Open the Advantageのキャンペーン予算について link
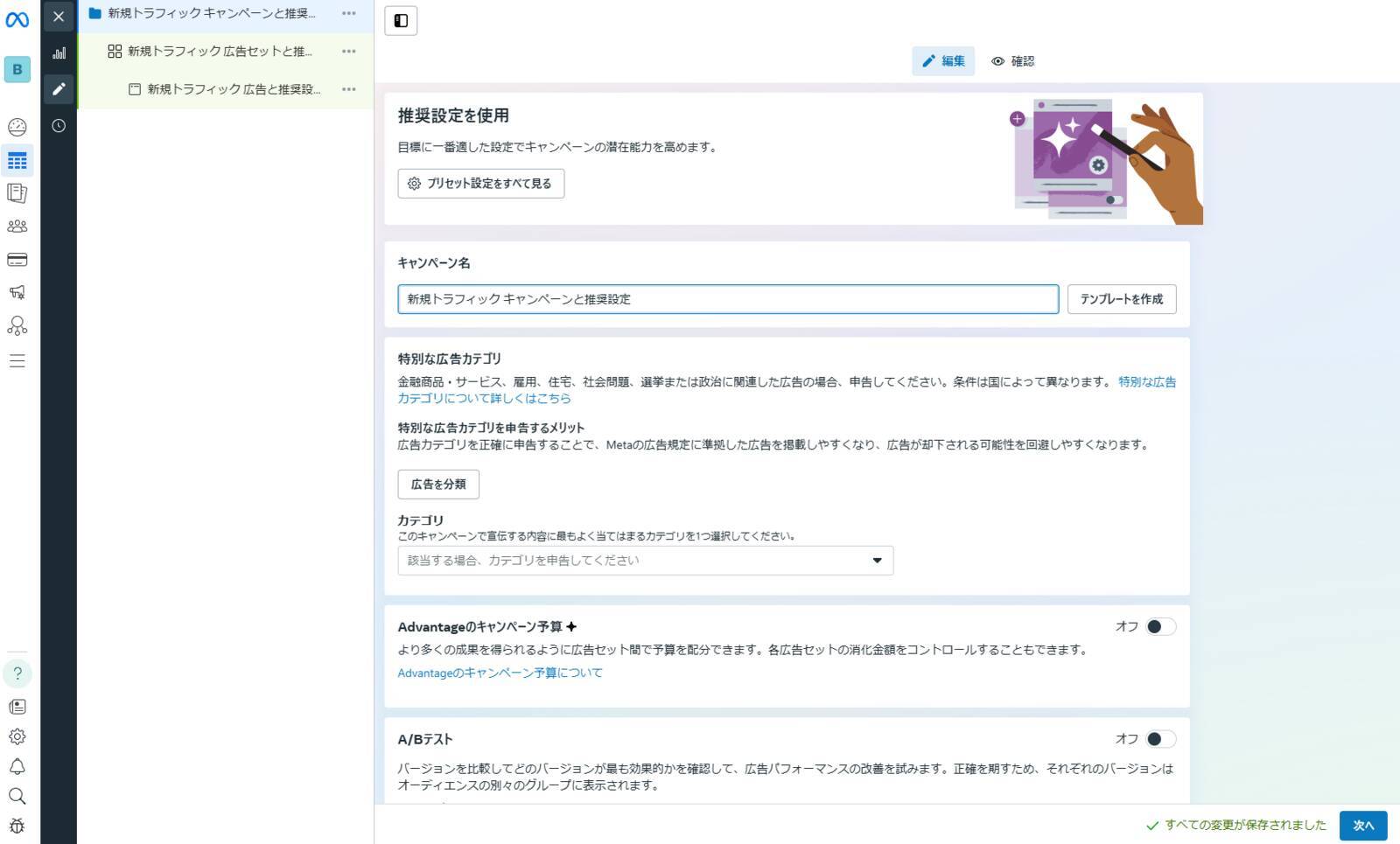This screenshot has height=844, width=1400. coord(500,673)
